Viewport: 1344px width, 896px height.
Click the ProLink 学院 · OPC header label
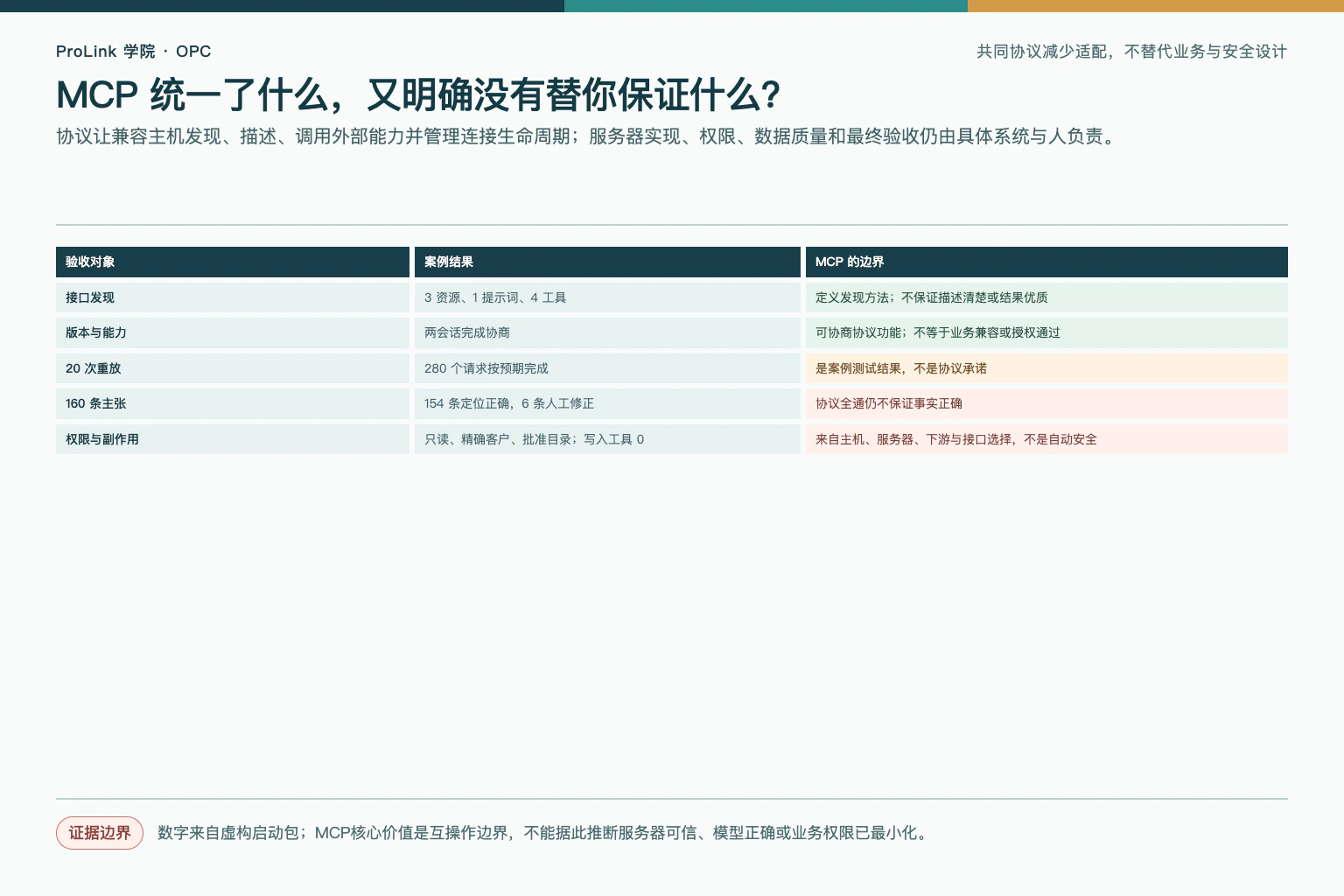coord(133,52)
